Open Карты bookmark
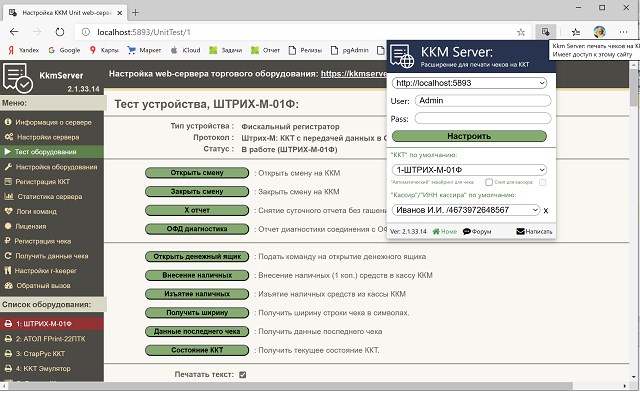The width and height of the screenshot is (640, 400). (x=104, y=50)
